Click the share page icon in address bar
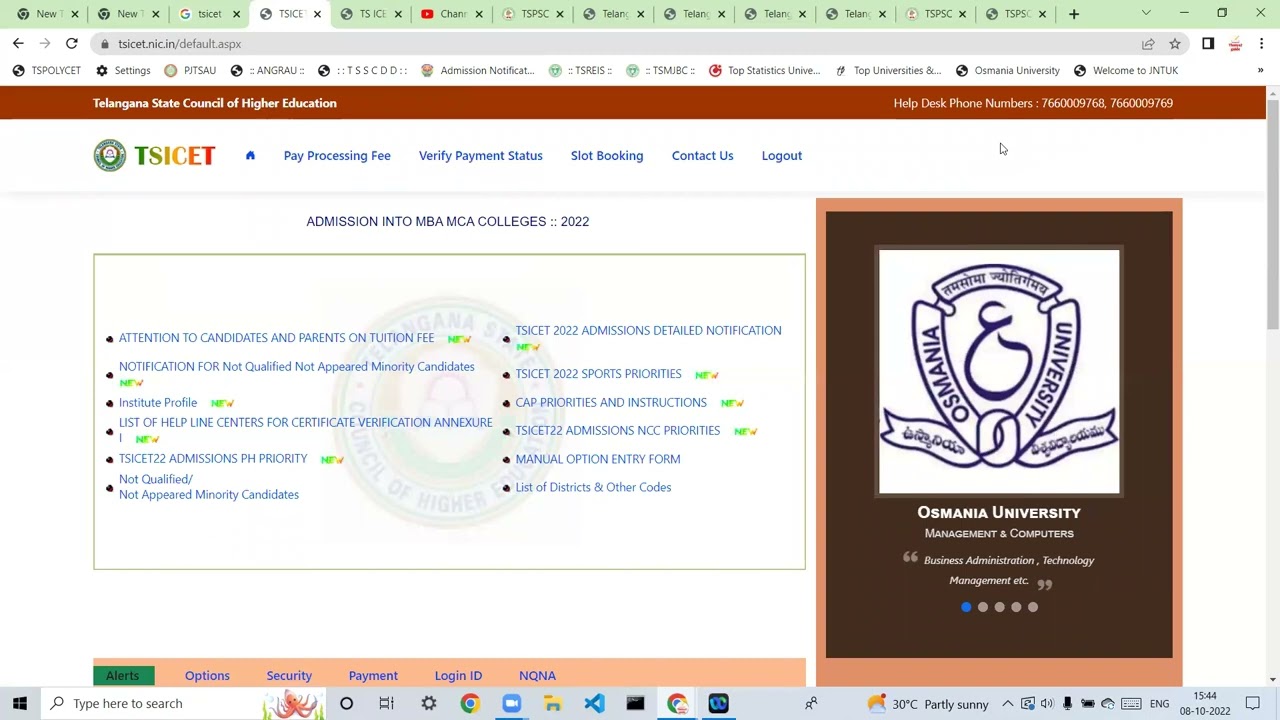This screenshot has width=1280, height=720. click(1148, 44)
